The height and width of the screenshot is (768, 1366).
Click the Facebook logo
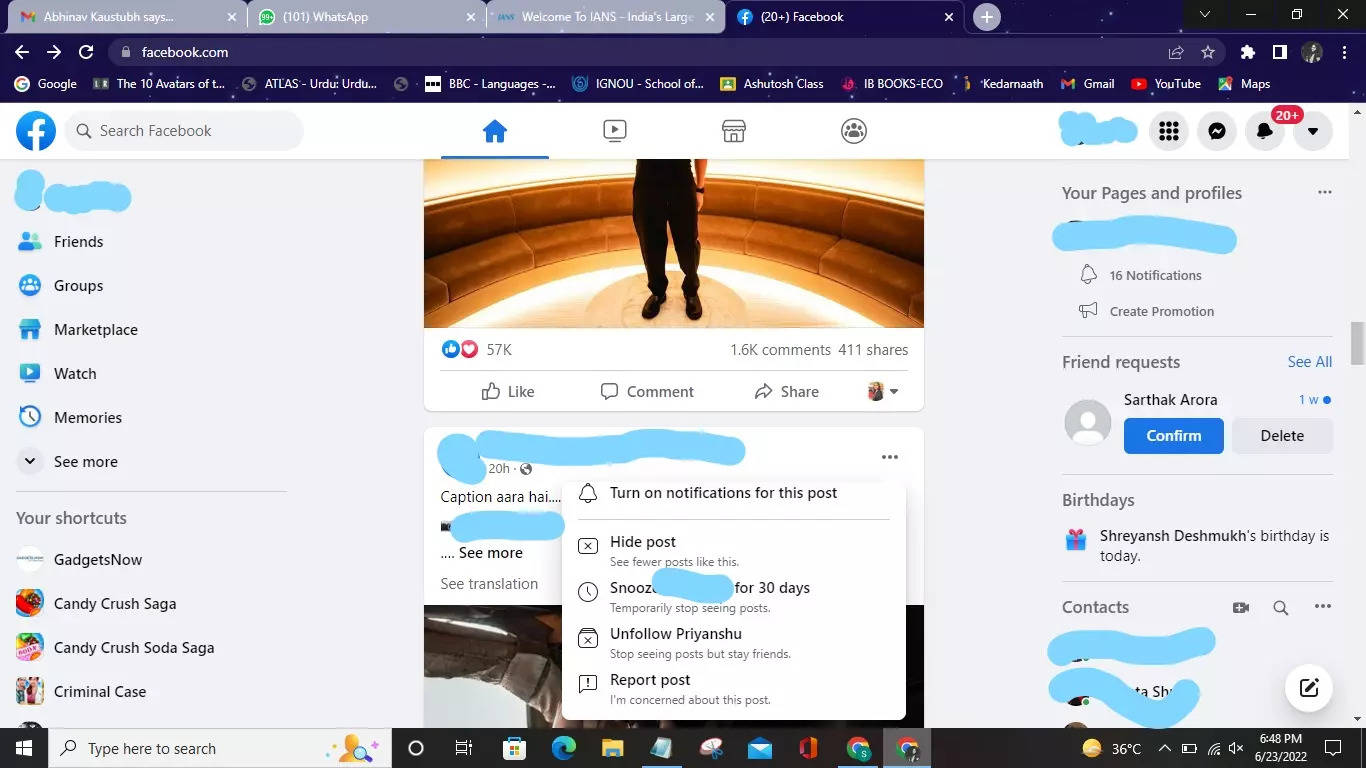[36, 131]
